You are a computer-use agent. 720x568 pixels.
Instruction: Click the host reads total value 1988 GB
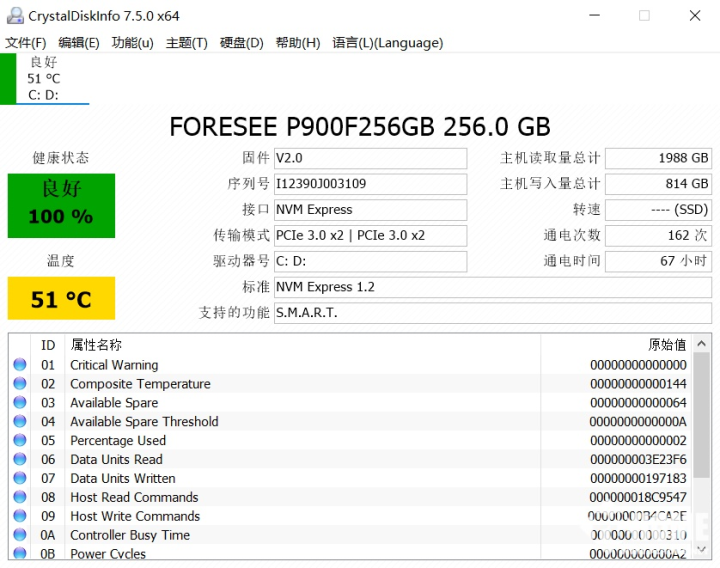[x=658, y=158]
